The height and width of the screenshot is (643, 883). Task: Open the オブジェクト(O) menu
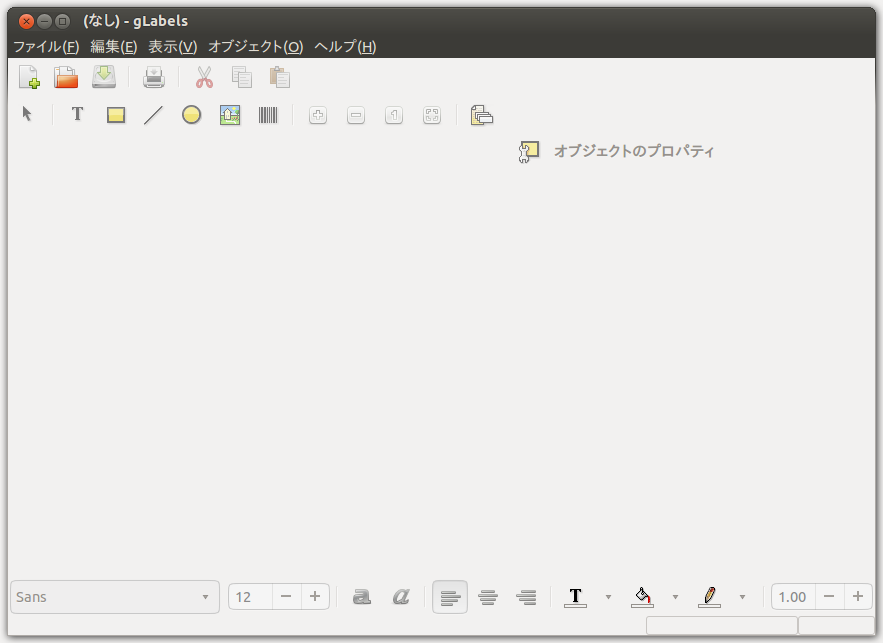(256, 47)
